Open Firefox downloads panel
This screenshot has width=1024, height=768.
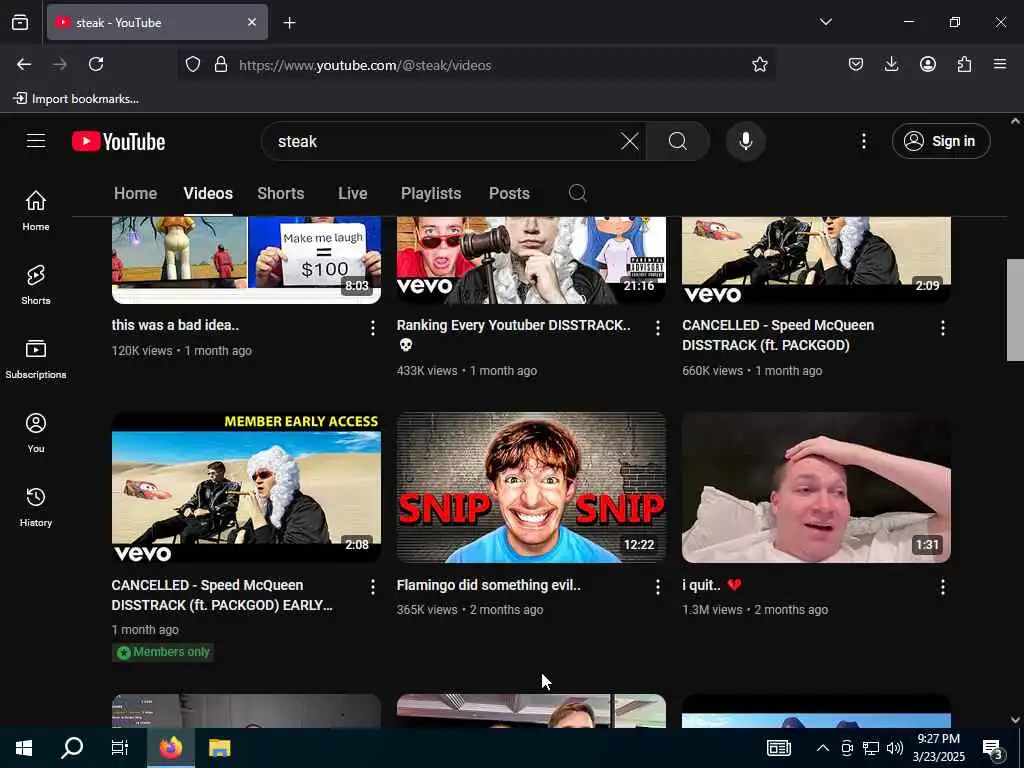point(891,64)
